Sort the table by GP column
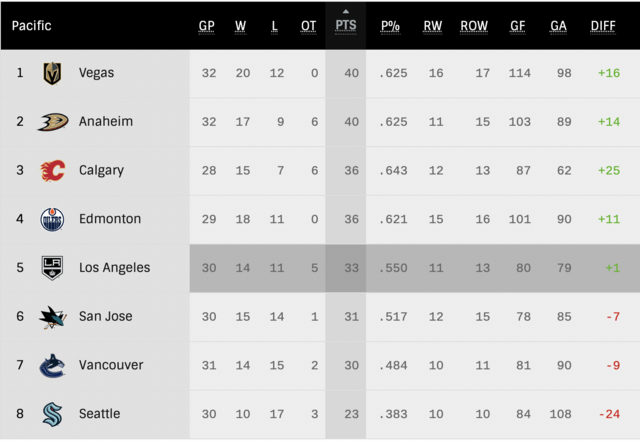The height and width of the screenshot is (442, 640). [x=207, y=26]
